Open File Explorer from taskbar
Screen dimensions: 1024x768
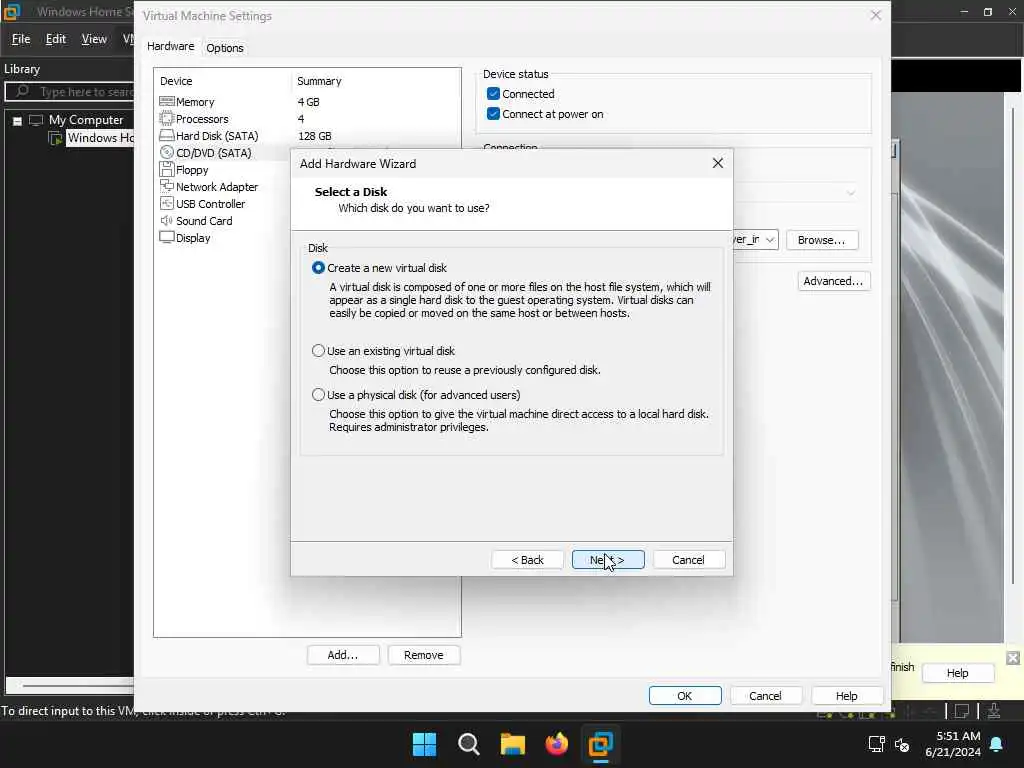513,744
